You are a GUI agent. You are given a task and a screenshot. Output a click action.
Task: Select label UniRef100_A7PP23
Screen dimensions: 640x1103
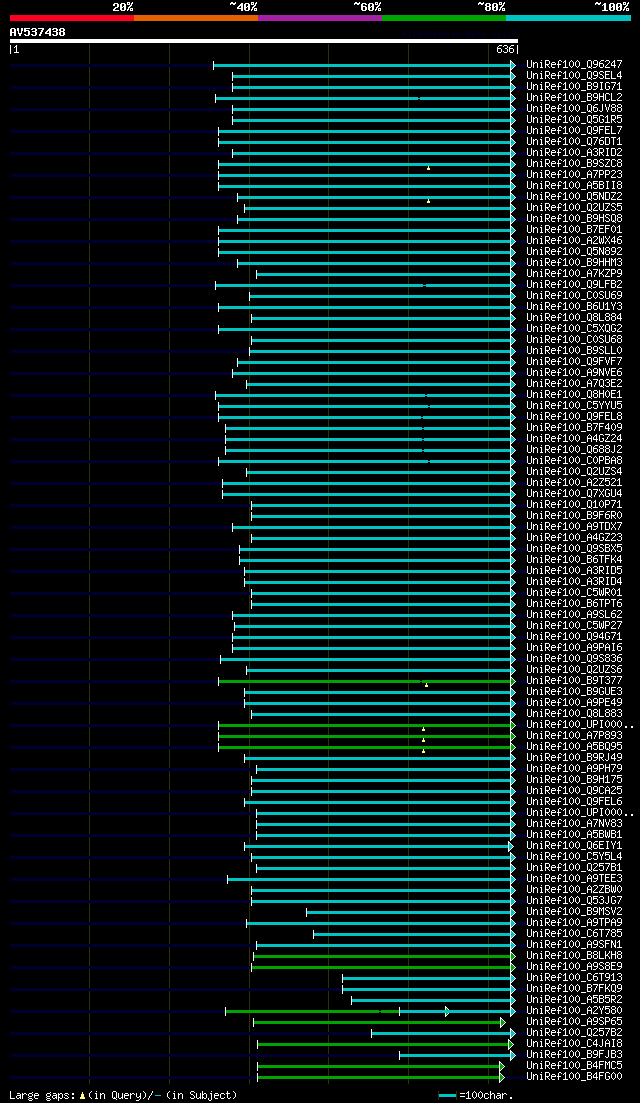(x=574, y=174)
